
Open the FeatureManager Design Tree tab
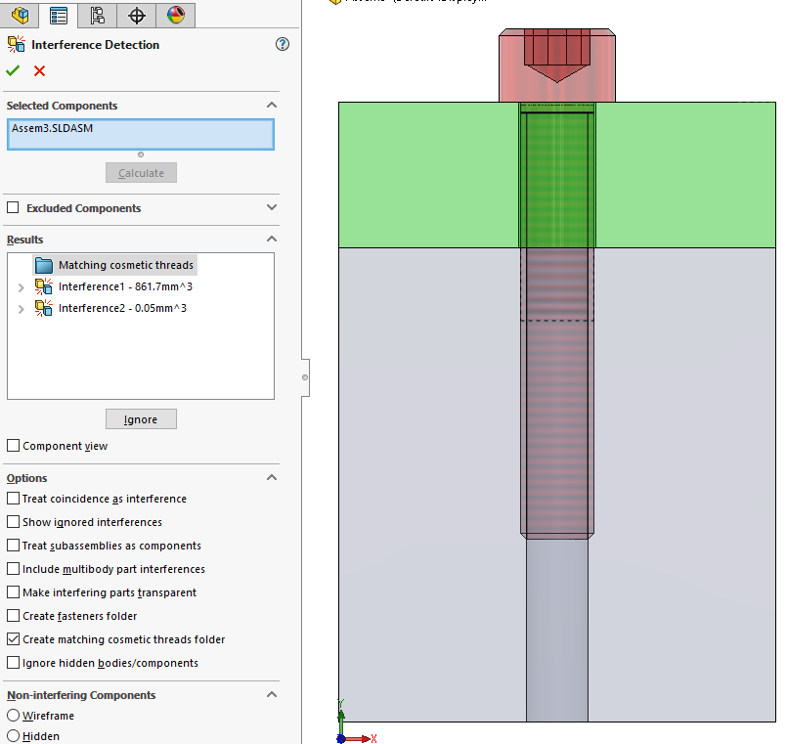[20, 15]
